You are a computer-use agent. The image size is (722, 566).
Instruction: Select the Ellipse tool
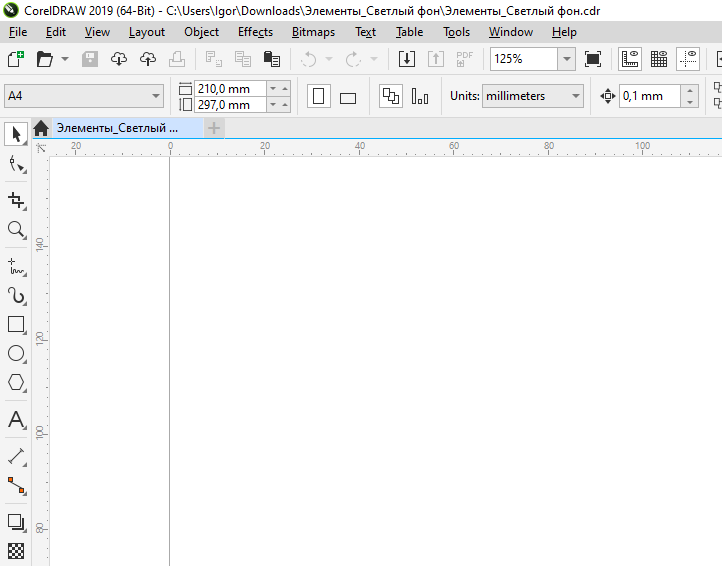pyautogui.click(x=16, y=354)
